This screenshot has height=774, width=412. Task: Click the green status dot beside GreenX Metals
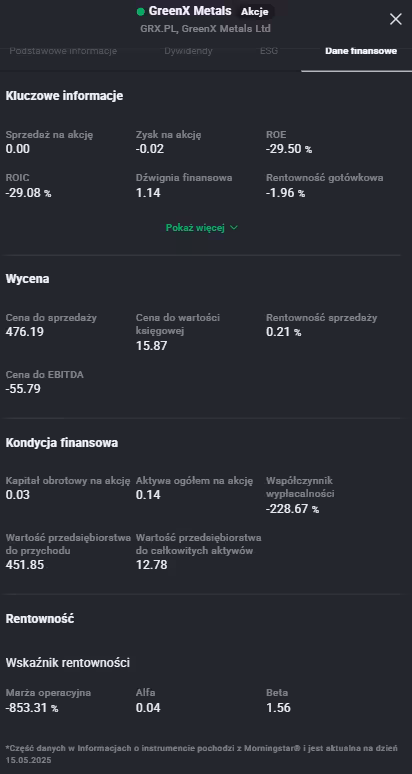tap(141, 11)
